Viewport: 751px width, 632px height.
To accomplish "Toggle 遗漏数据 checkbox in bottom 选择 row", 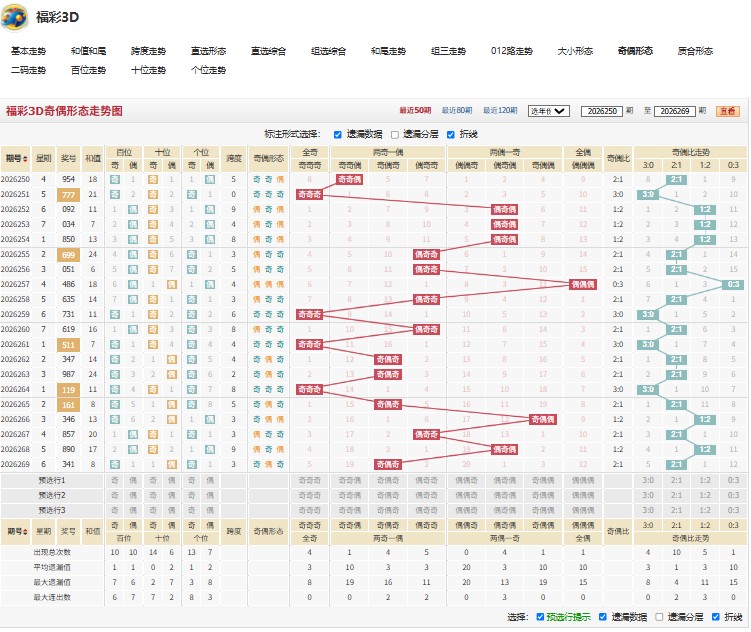I will pyautogui.click(x=603, y=617).
